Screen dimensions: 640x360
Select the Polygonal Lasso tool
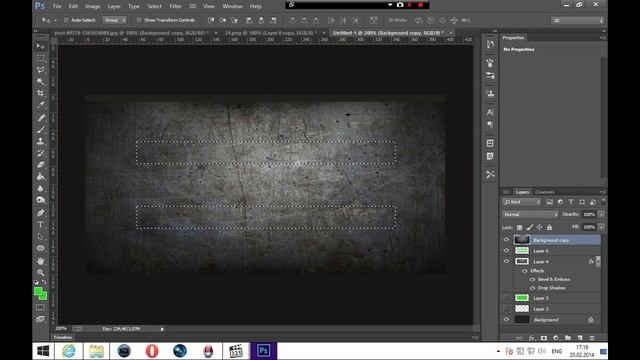point(40,70)
